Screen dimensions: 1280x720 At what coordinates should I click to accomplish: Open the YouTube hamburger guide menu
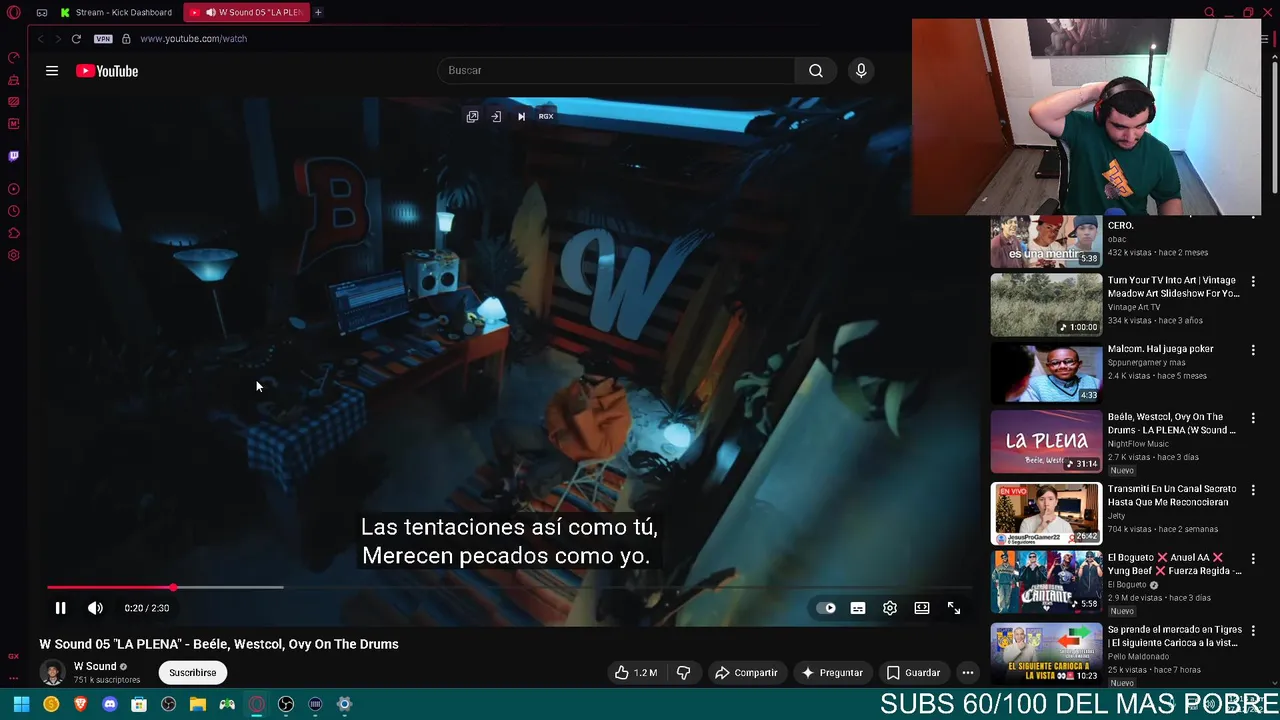[52, 71]
